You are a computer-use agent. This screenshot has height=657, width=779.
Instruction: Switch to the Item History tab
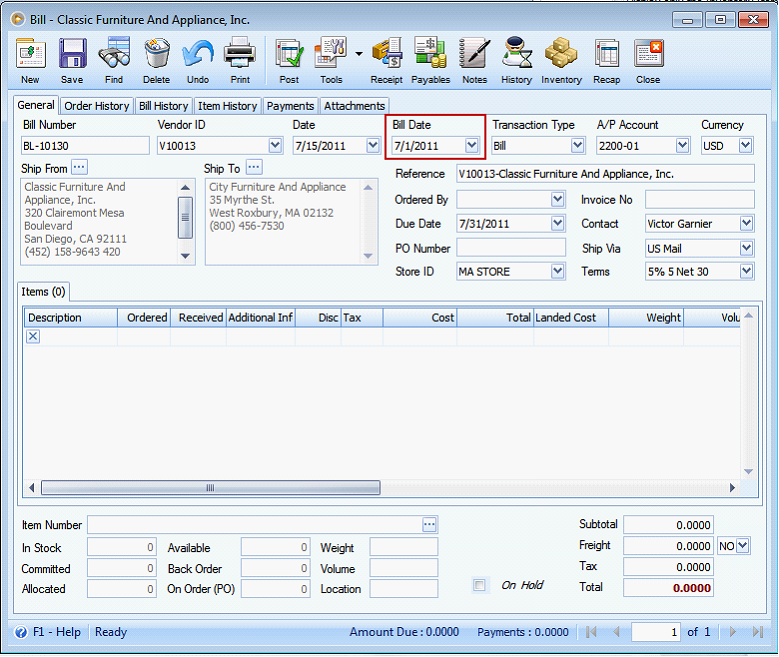228,106
